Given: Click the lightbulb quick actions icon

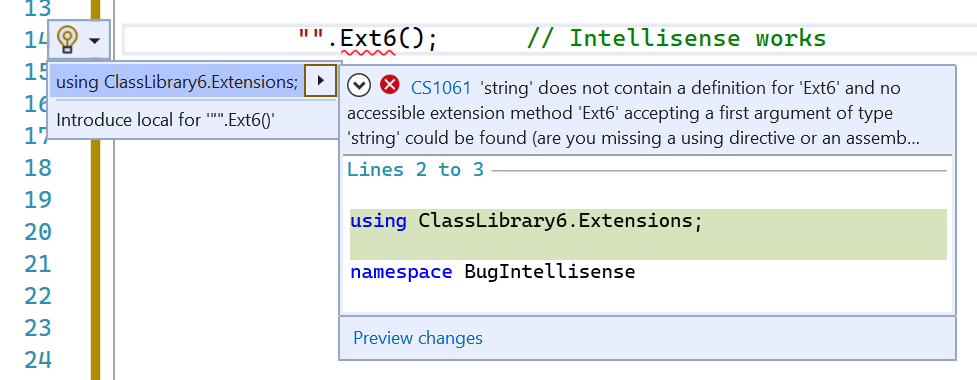Looking at the screenshot, I should [67, 40].
